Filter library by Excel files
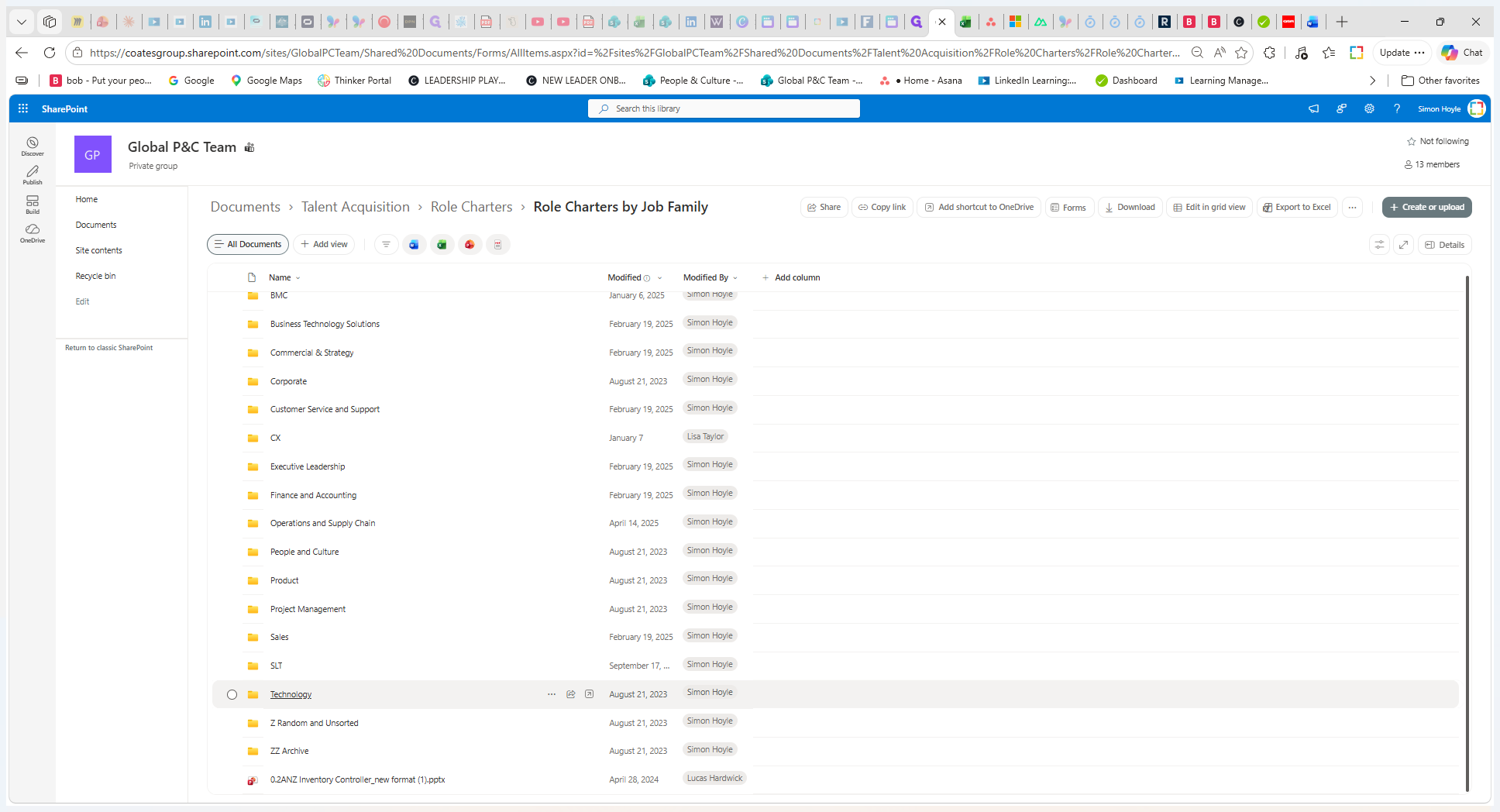 coord(442,245)
